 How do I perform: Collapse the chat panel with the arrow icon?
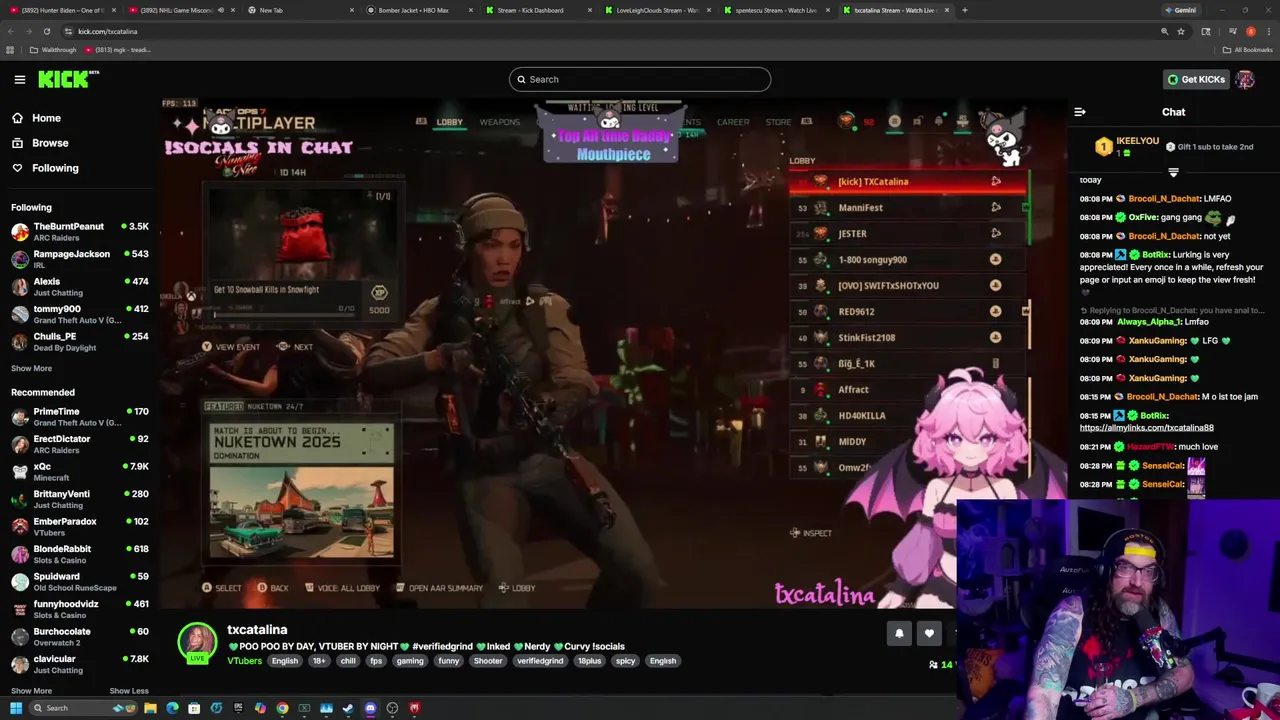tap(1079, 112)
